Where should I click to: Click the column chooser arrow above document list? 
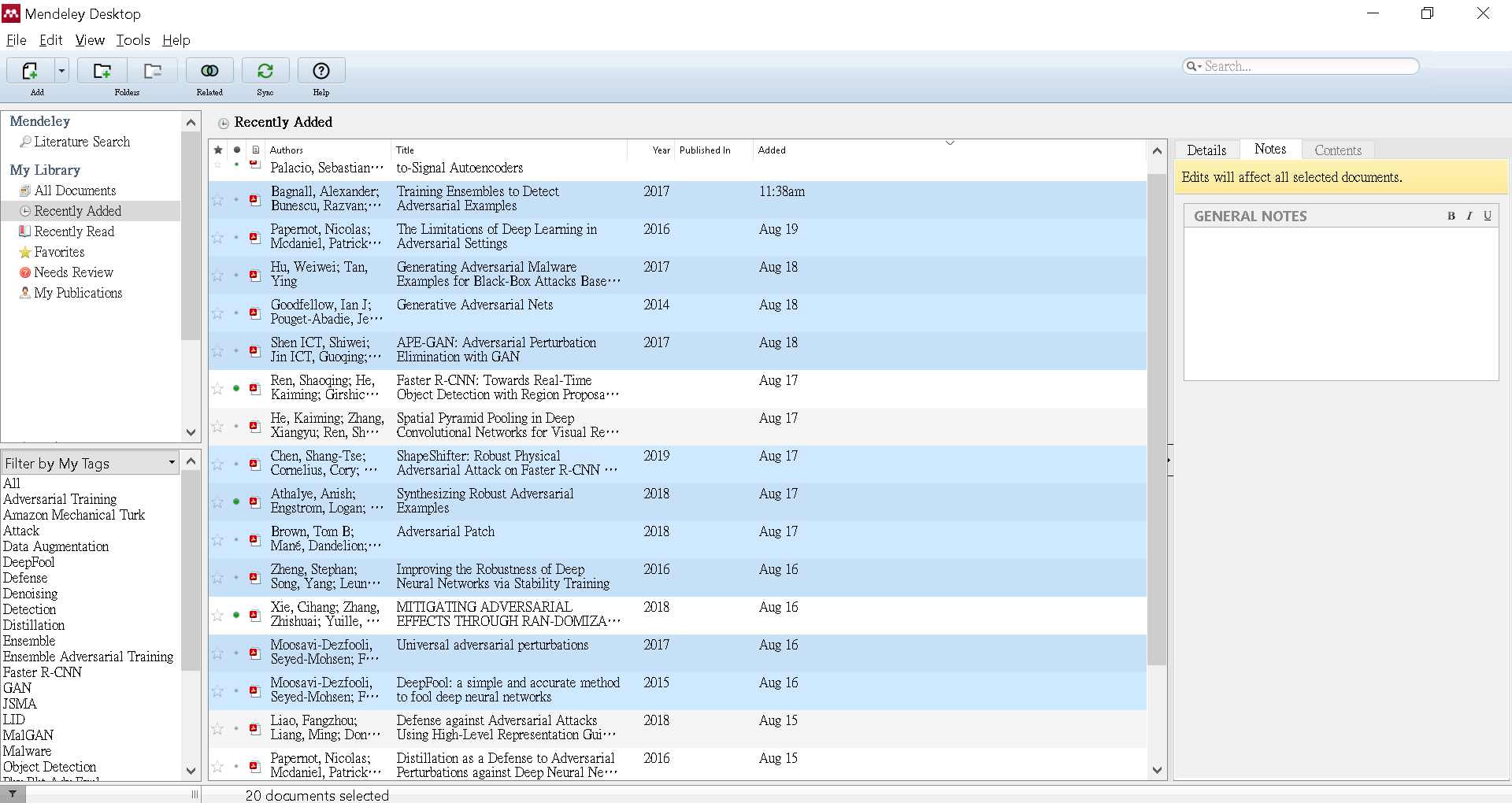[x=950, y=142]
